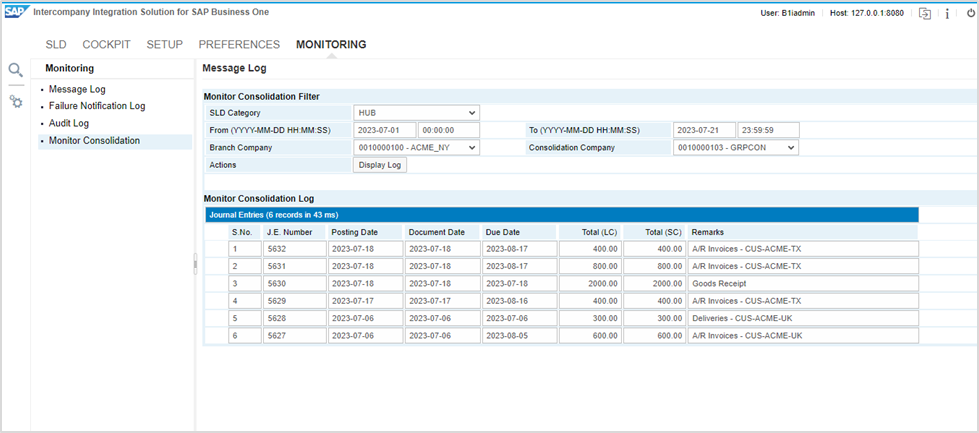The width and height of the screenshot is (979, 433).
Task: Click the SAP logo in the header
Action: (16, 13)
